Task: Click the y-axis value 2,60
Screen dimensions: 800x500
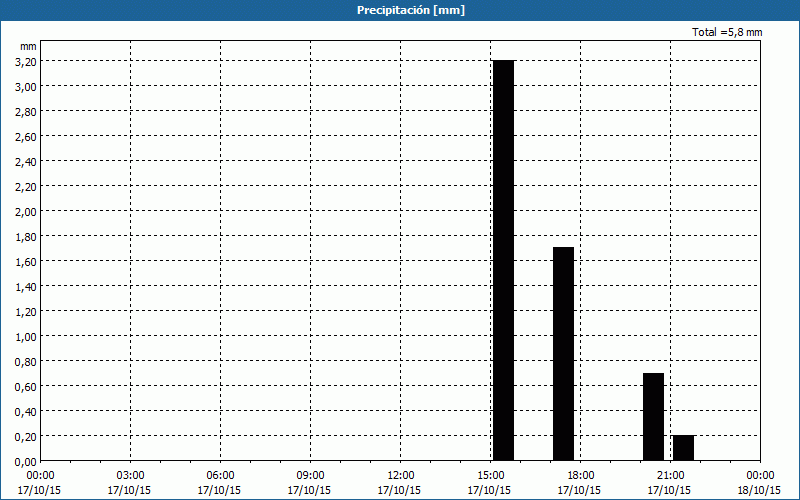Action: click(x=26, y=137)
